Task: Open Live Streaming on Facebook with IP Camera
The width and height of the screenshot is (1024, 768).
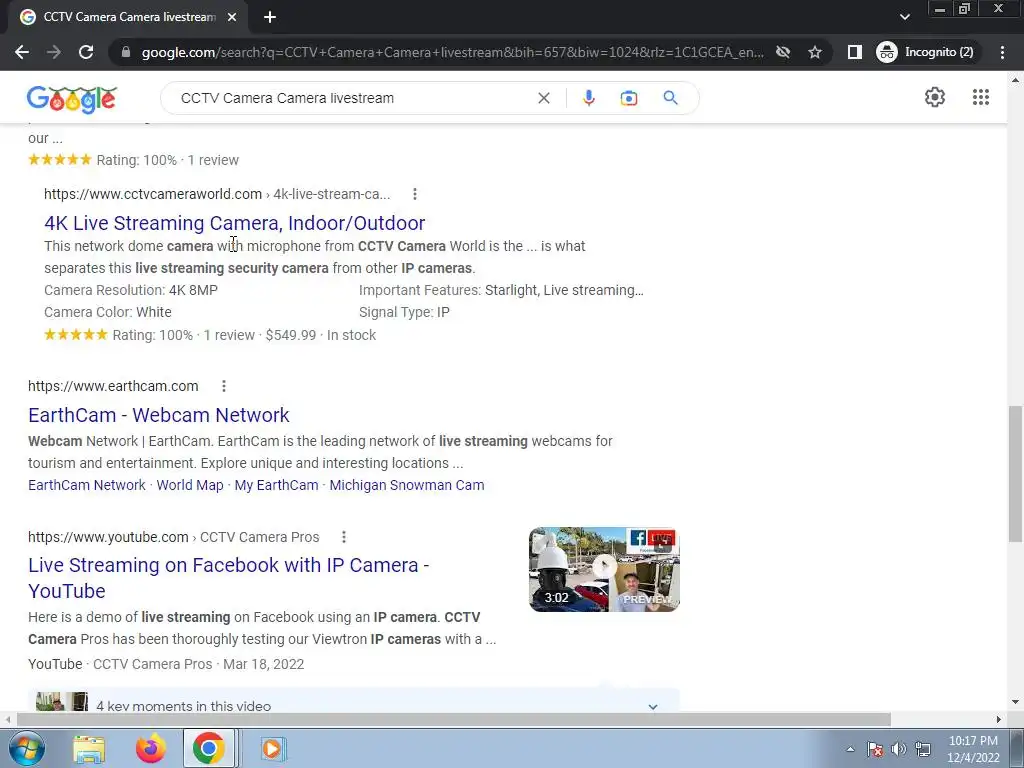Action: point(229,578)
